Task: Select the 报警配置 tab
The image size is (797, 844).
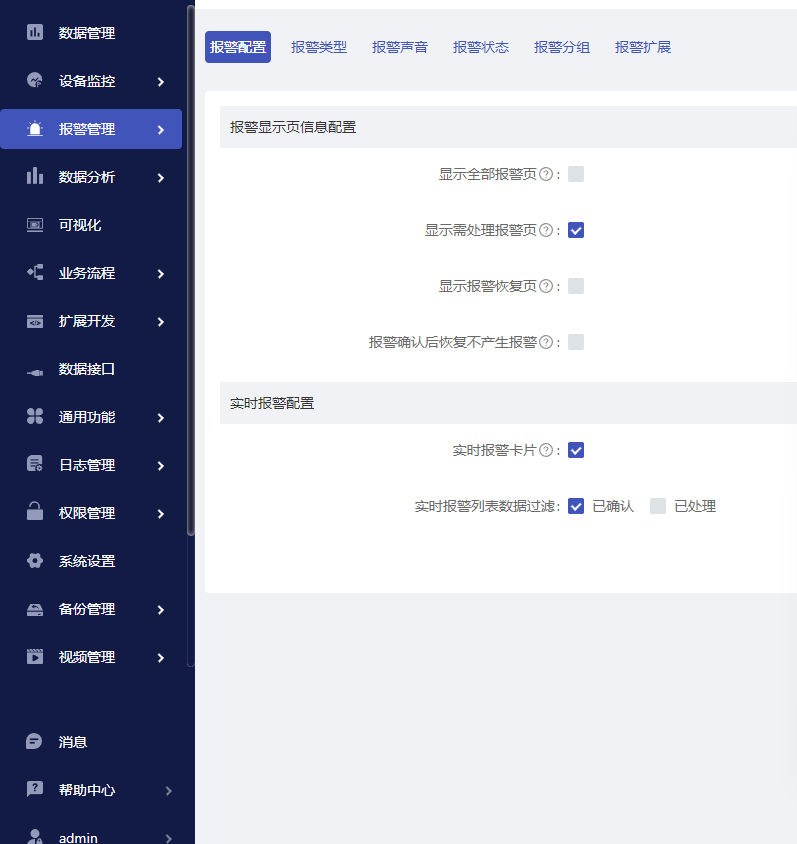Action: 238,47
